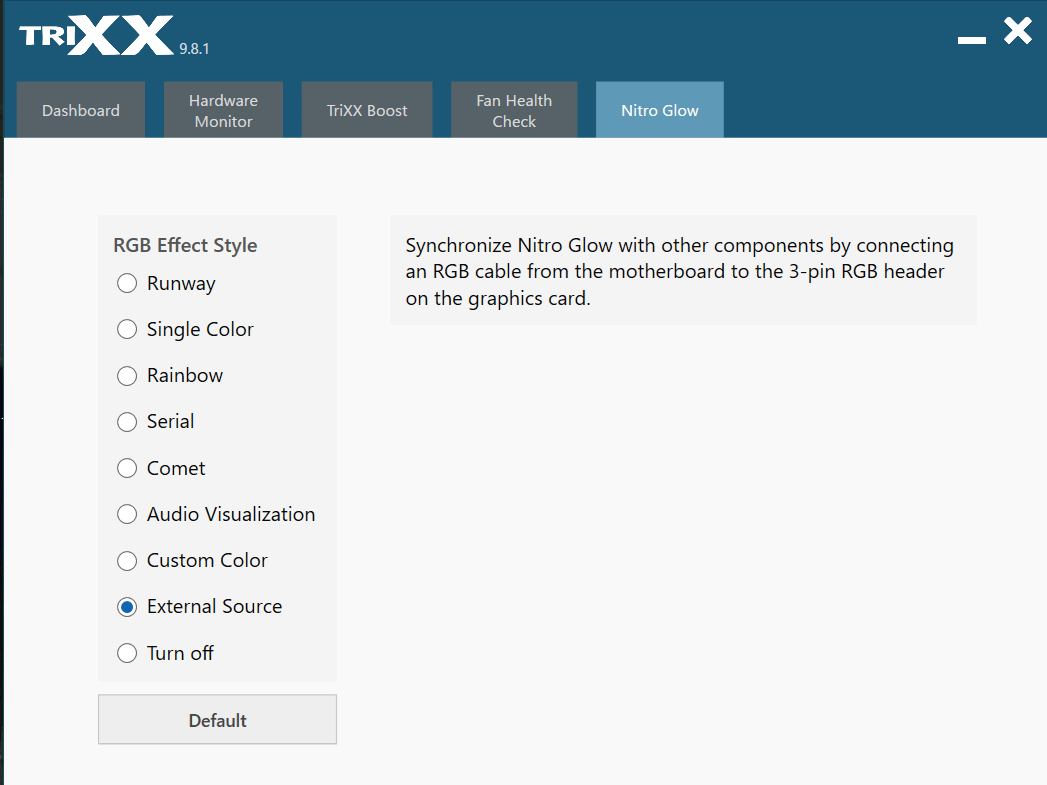Turn off the Nitro Glow lighting
1047x785 pixels.
click(x=127, y=654)
